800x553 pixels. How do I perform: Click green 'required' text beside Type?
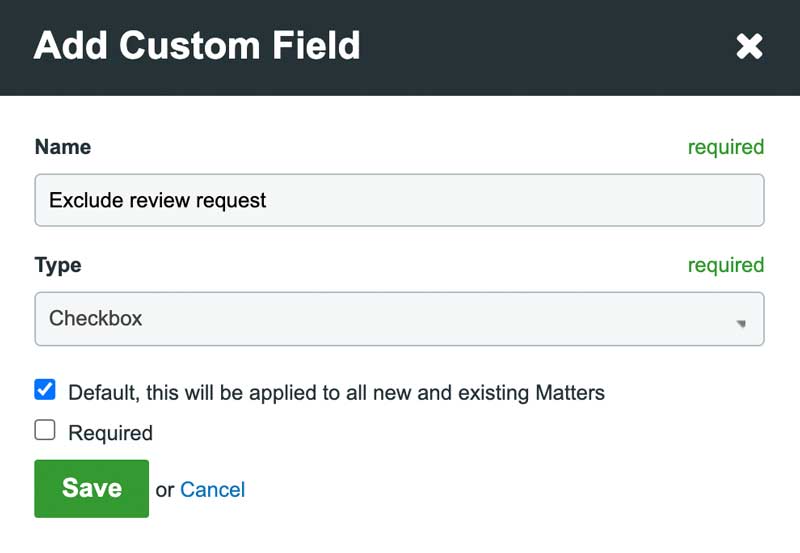tap(725, 265)
